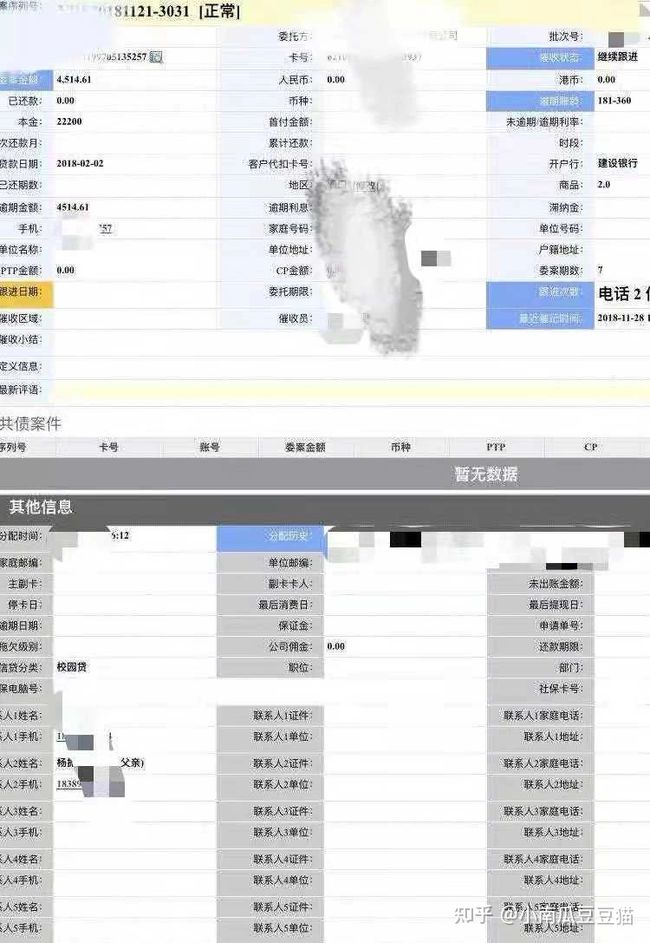This screenshot has width=650, height=943.
Task: Click the 联系人3家庭电话 field label
Action: (543, 811)
